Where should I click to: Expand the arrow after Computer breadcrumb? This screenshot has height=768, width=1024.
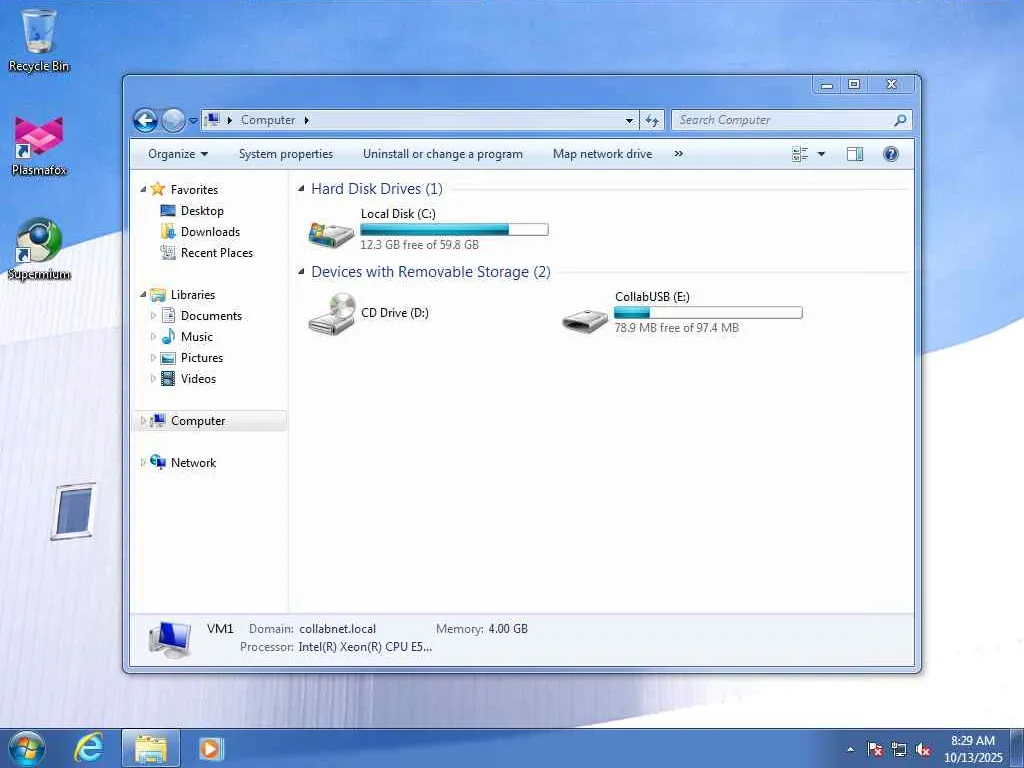[x=306, y=120]
